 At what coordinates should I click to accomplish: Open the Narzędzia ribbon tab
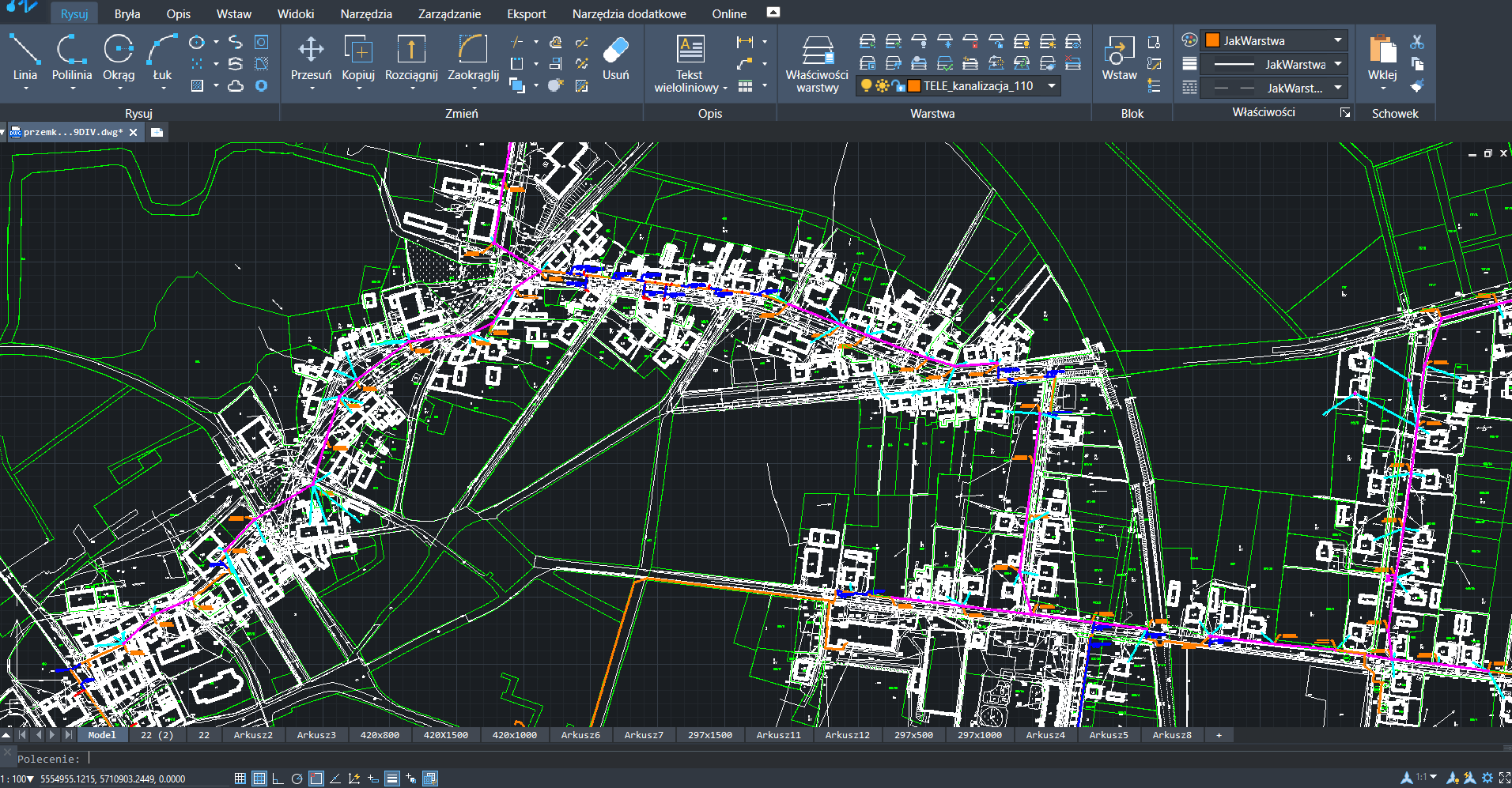pos(365,13)
